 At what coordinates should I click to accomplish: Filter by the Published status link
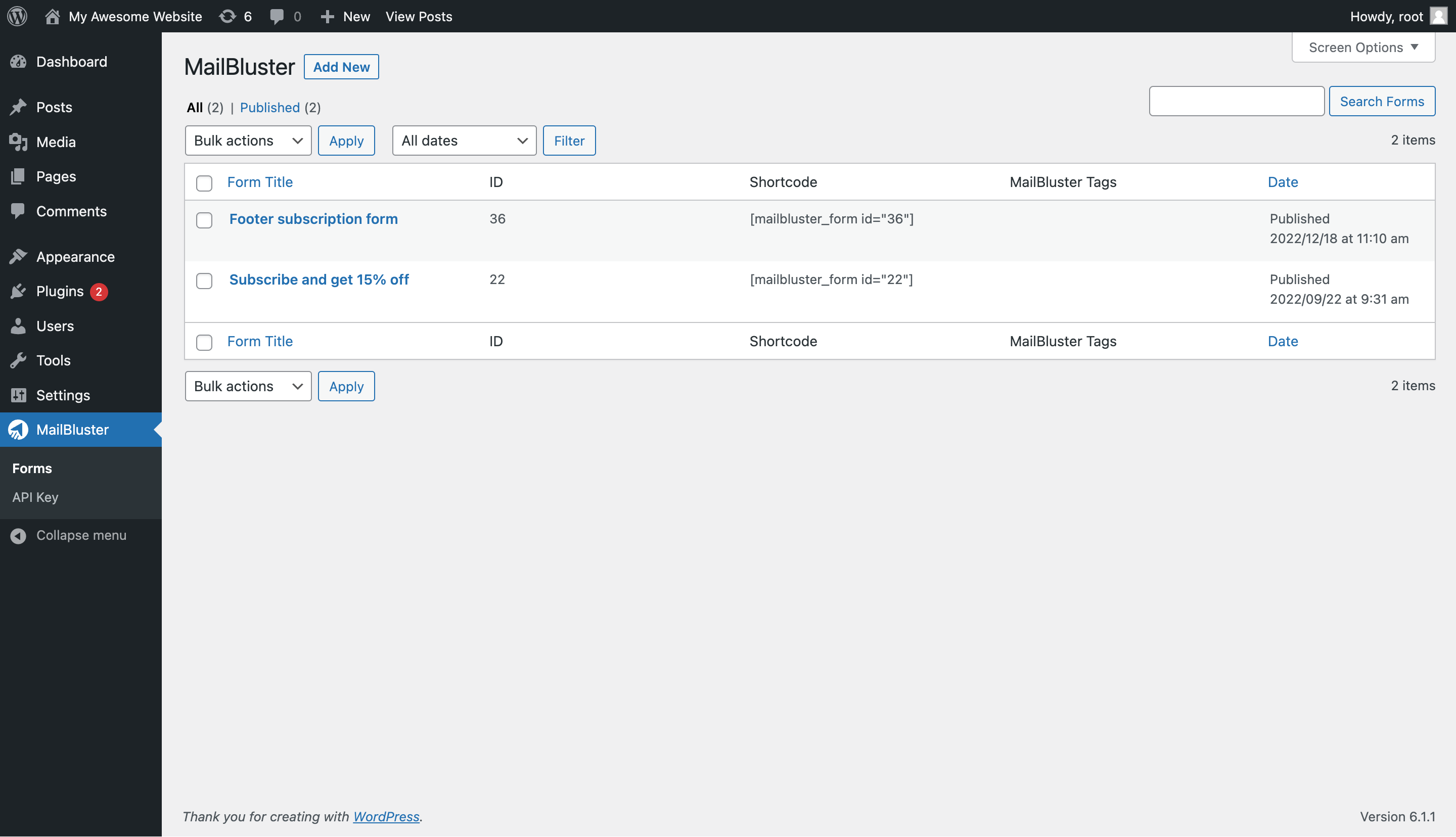pos(269,108)
